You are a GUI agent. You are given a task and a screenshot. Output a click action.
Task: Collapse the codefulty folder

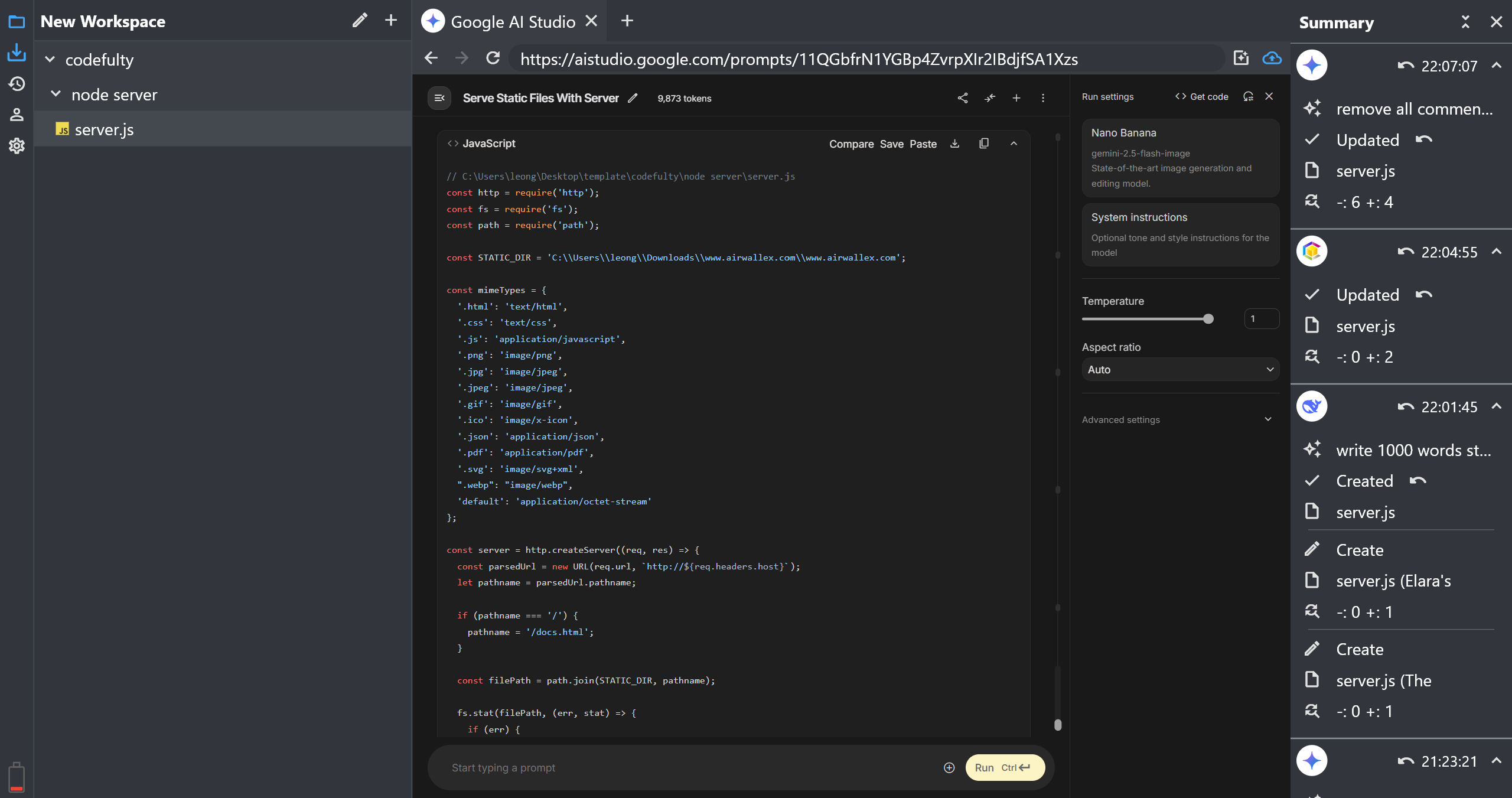click(50, 60)
